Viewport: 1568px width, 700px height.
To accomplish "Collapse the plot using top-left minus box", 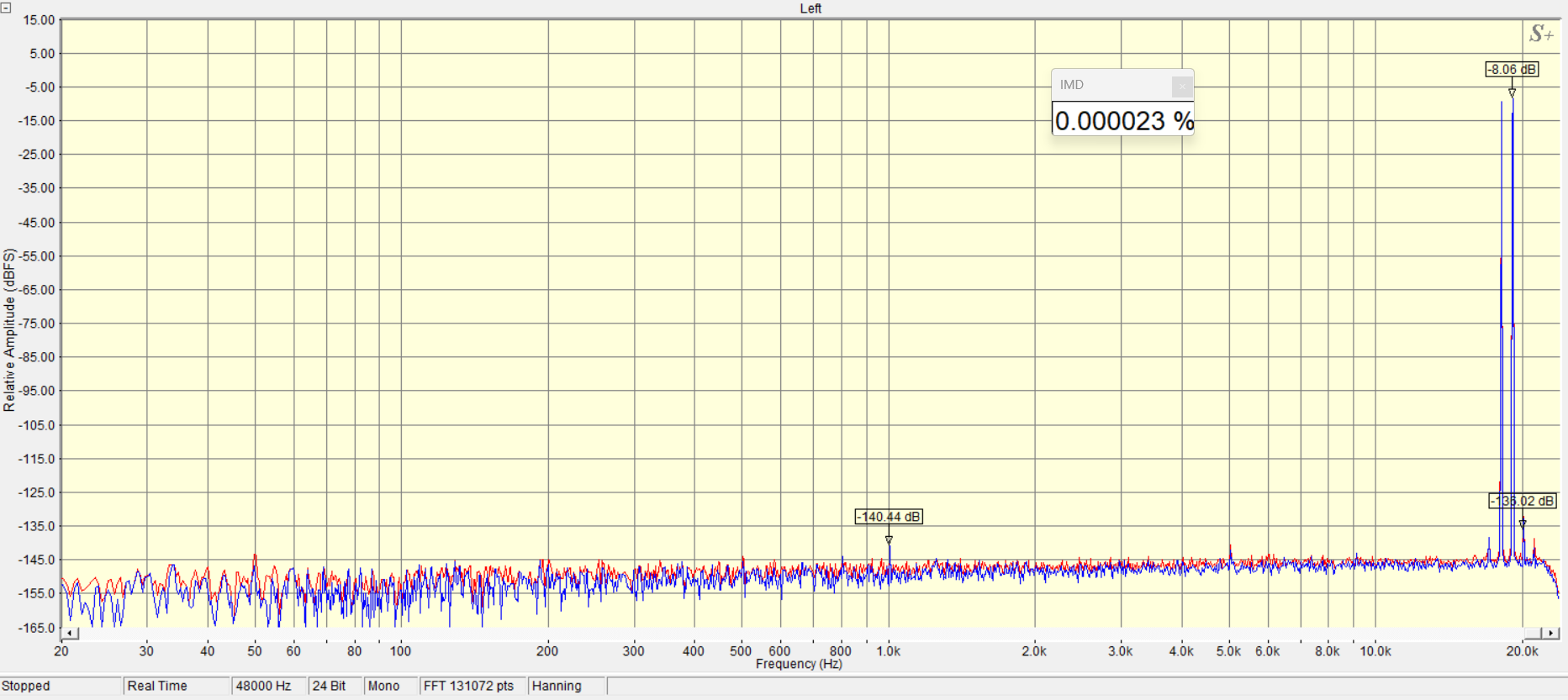I will click(6, 8).
